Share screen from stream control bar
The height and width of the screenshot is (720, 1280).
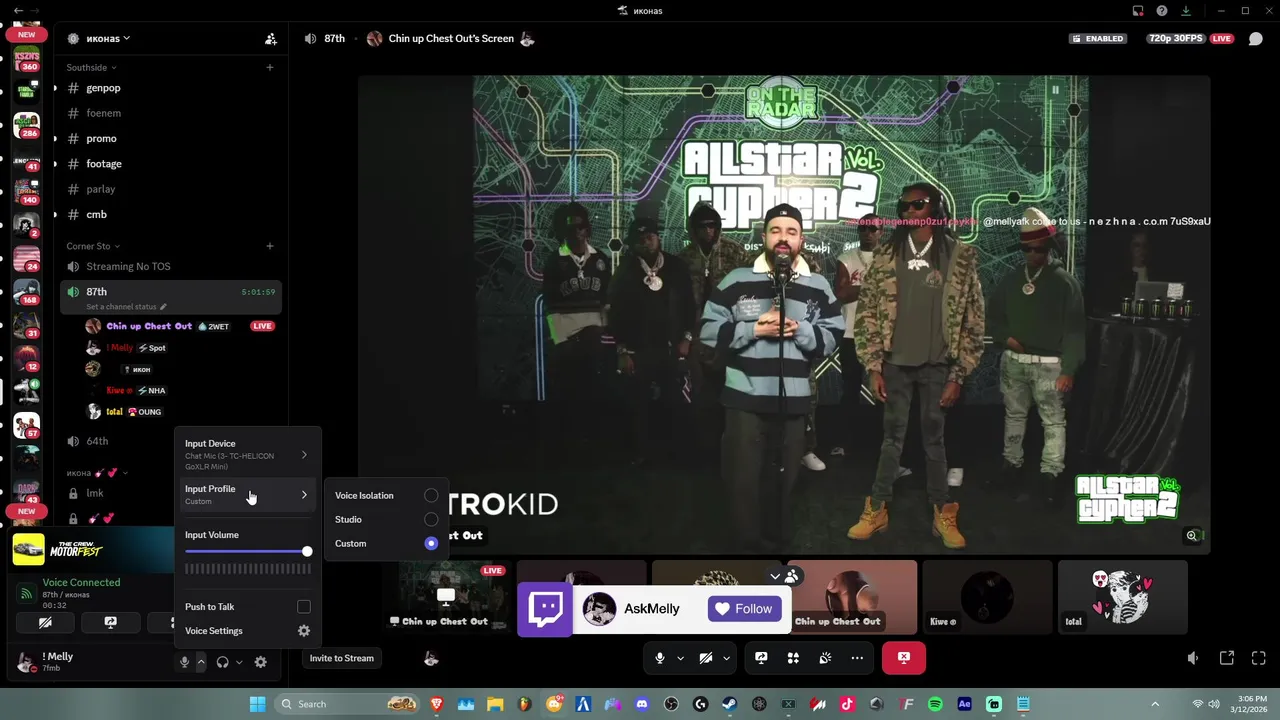(x=761, y=658)
